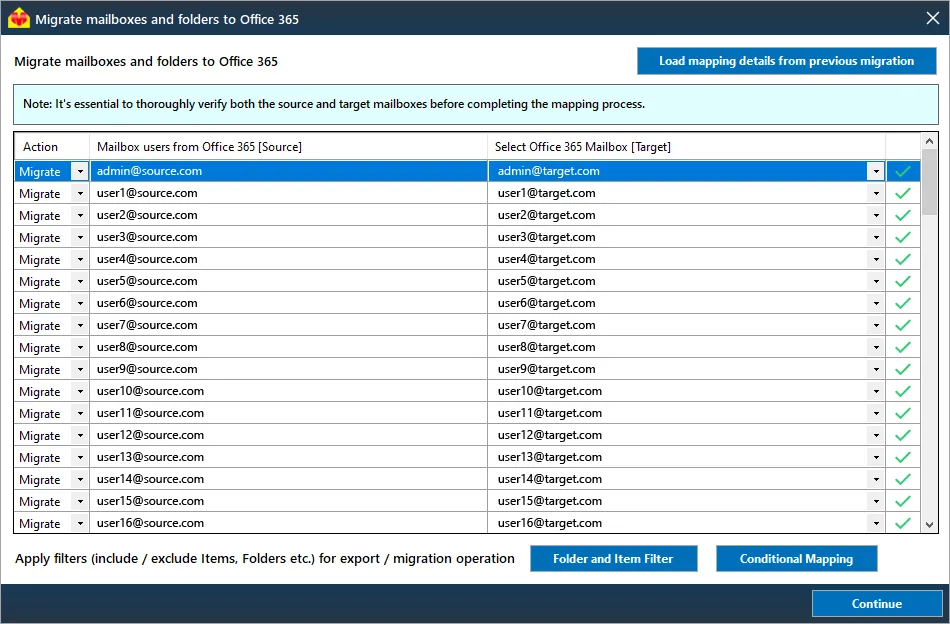Click the green check next to user13@target.com

(x=902, y=457)
